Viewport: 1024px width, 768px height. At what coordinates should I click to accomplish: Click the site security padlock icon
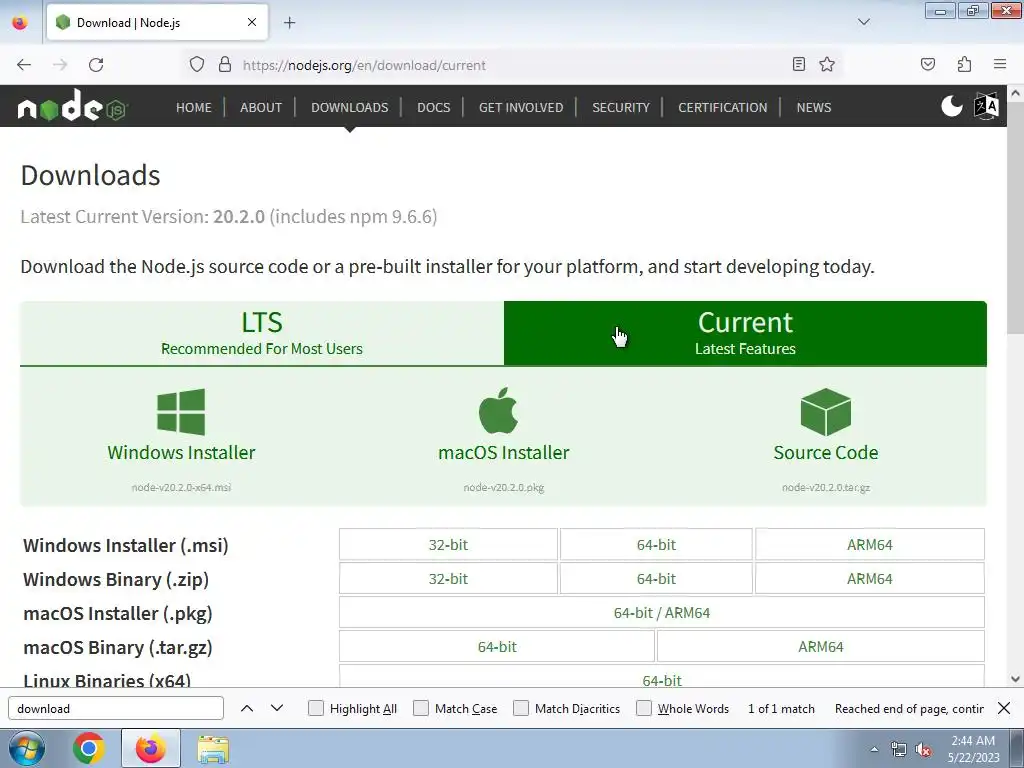[225, 65]
